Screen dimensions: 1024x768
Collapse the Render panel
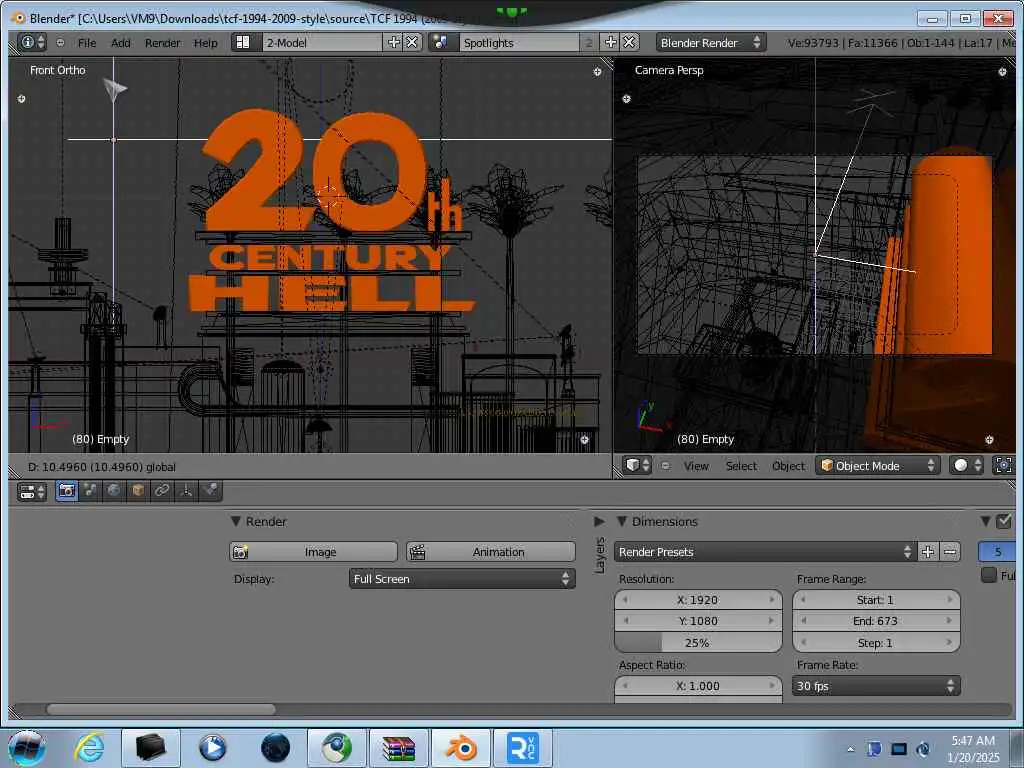tap(236, 521)
